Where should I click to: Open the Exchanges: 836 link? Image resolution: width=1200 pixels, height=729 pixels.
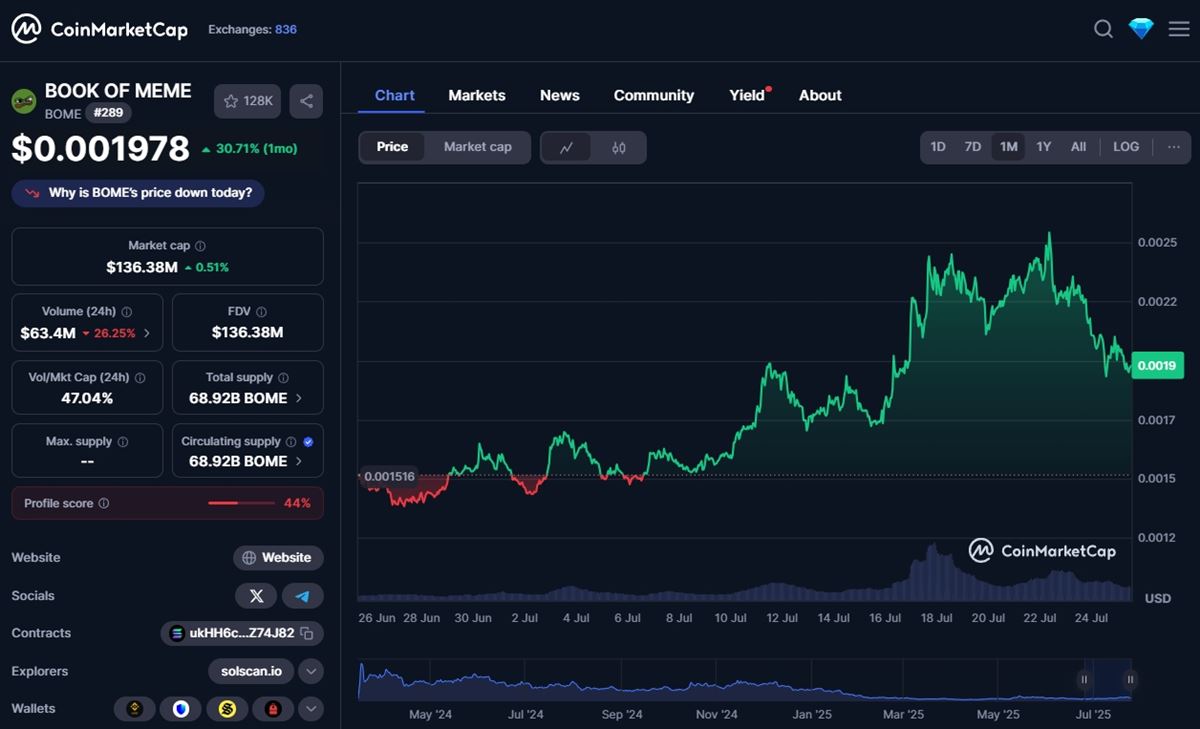click(252, 29)
